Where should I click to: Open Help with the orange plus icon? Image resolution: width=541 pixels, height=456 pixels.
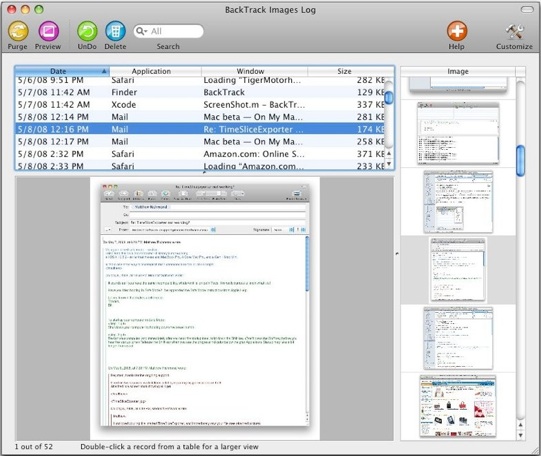tap(457, 31)
